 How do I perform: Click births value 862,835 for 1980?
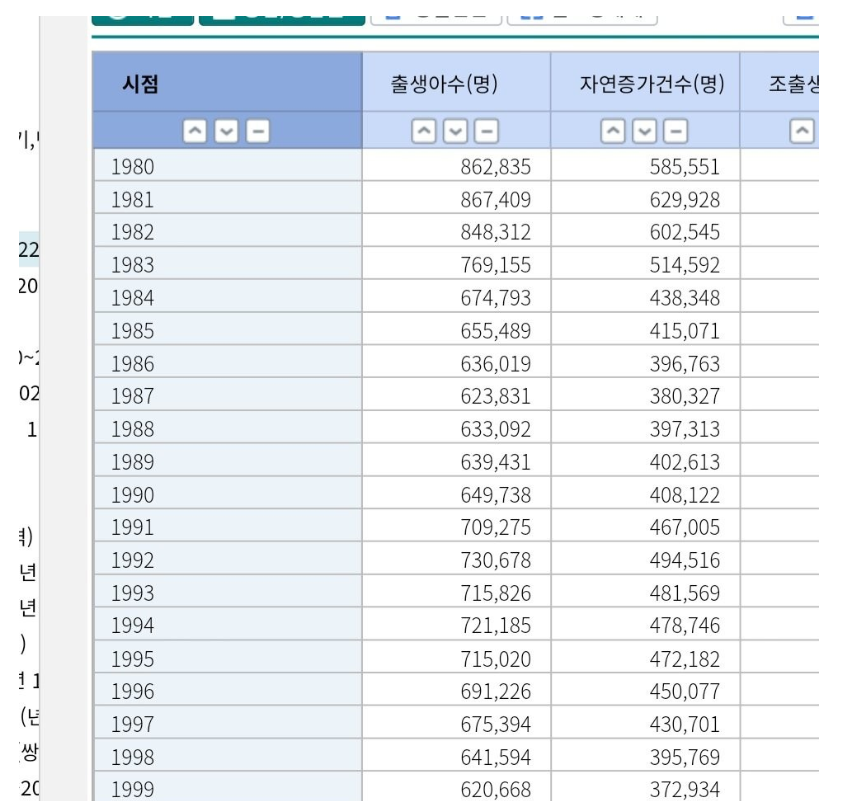click(x=496, y=167)
